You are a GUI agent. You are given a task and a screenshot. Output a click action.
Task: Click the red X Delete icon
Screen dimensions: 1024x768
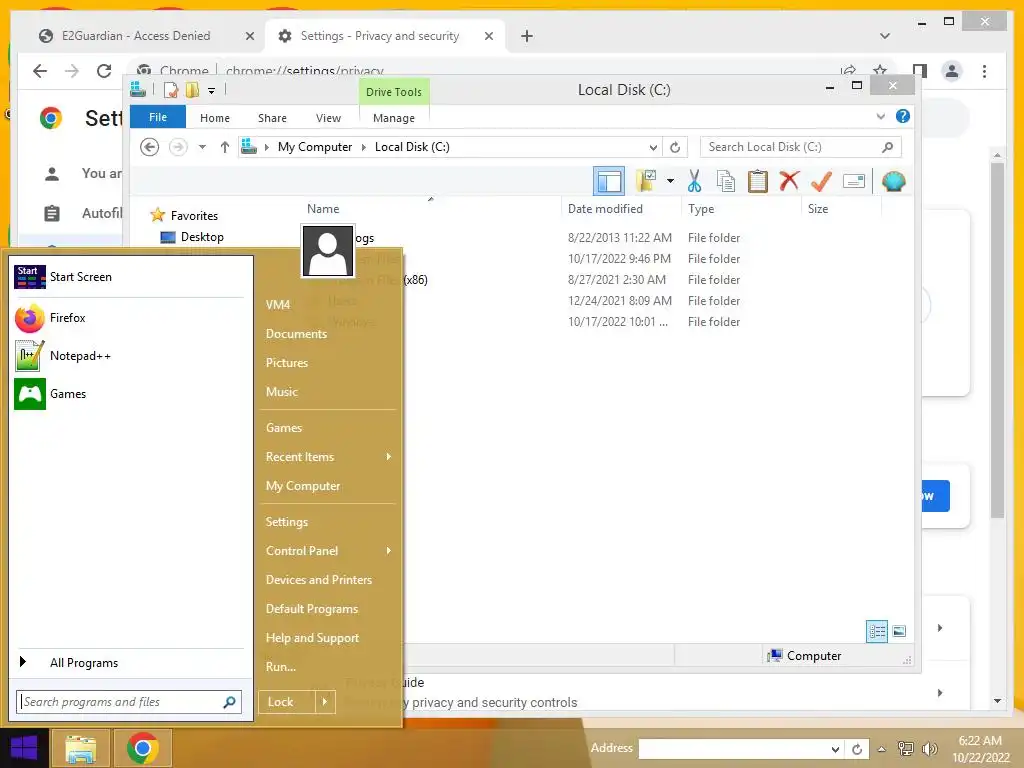pos(789,180)
